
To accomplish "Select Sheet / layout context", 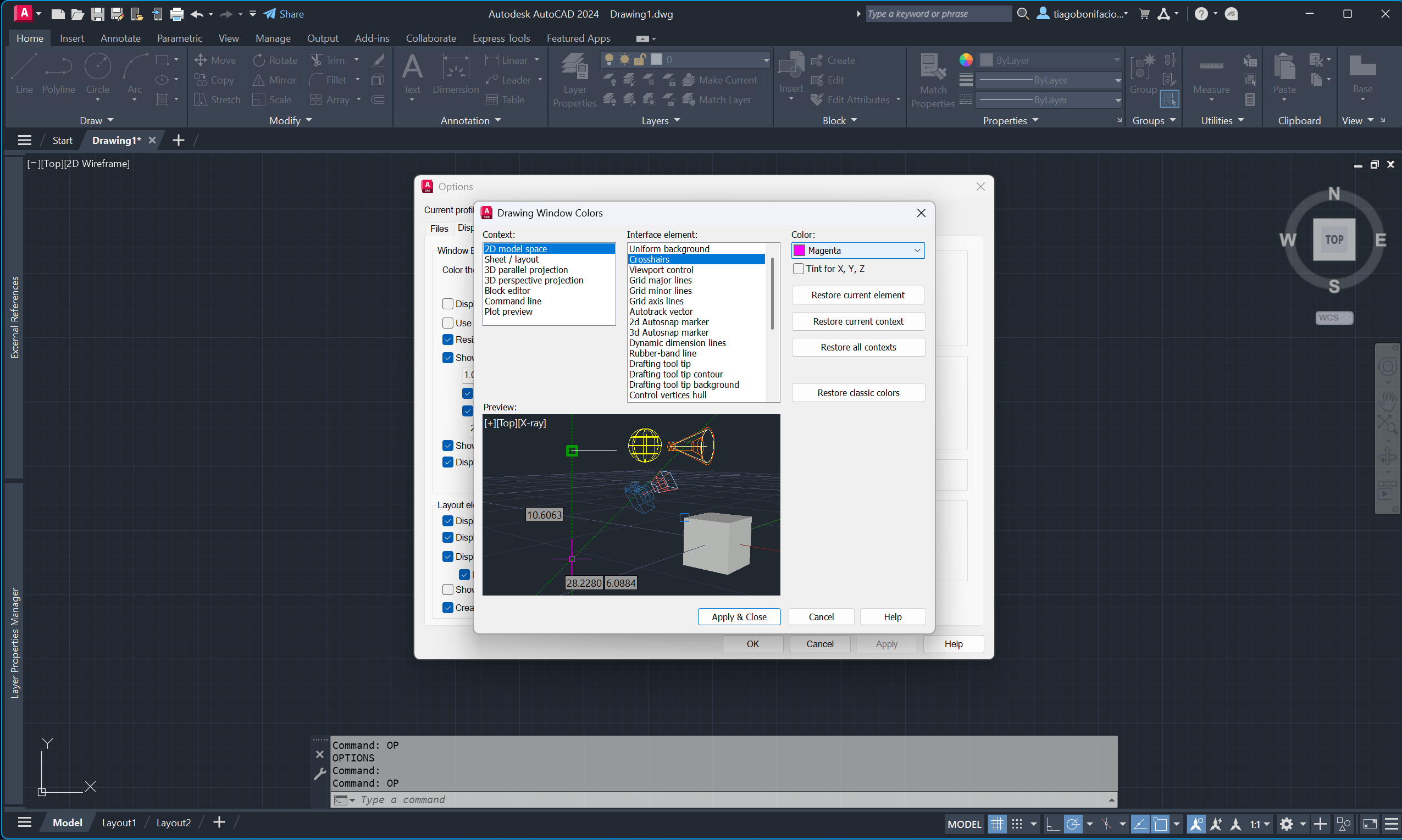I will point(511,259).
